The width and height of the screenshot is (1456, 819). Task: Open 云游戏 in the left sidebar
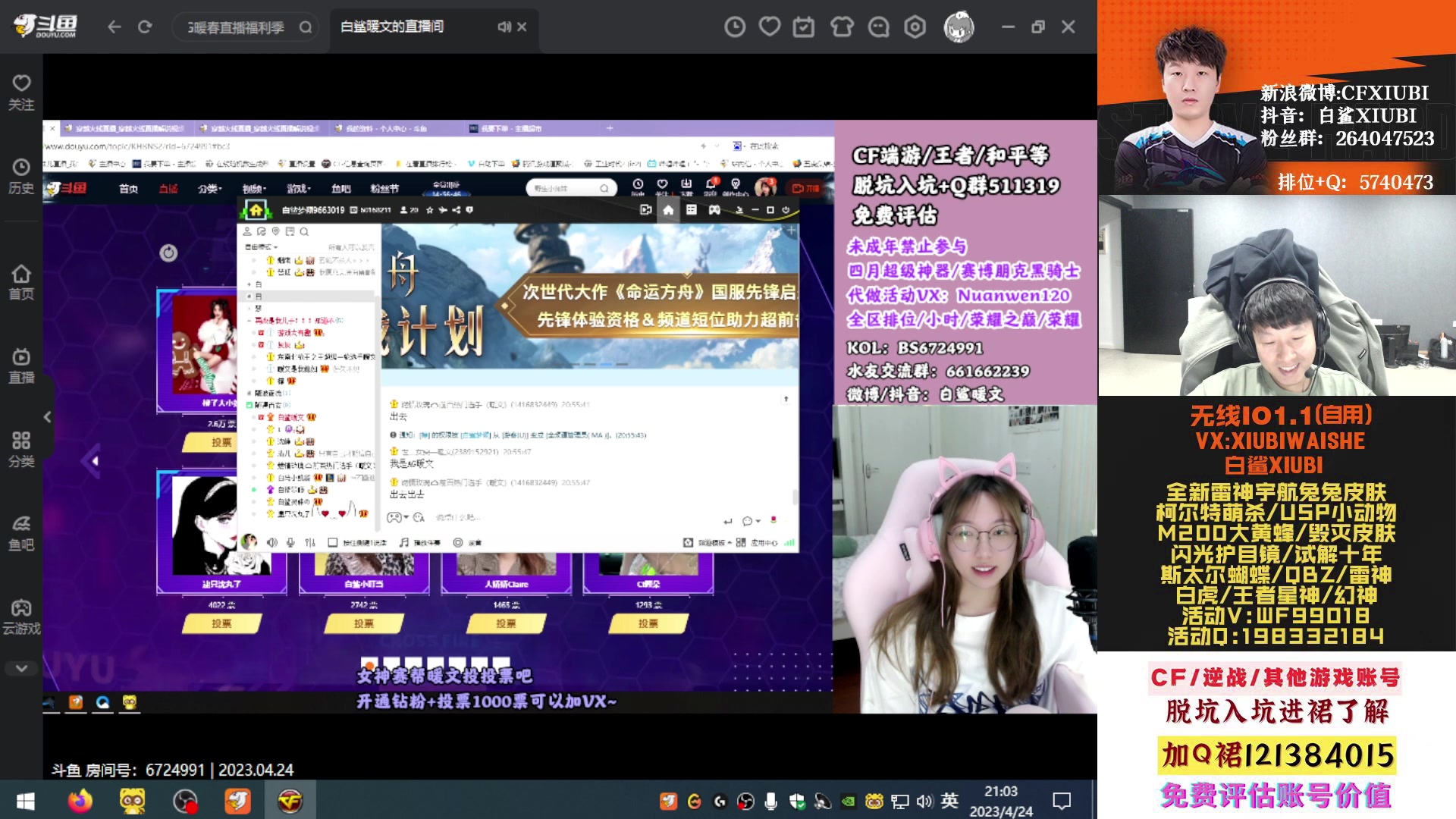[x=21, y=617]
